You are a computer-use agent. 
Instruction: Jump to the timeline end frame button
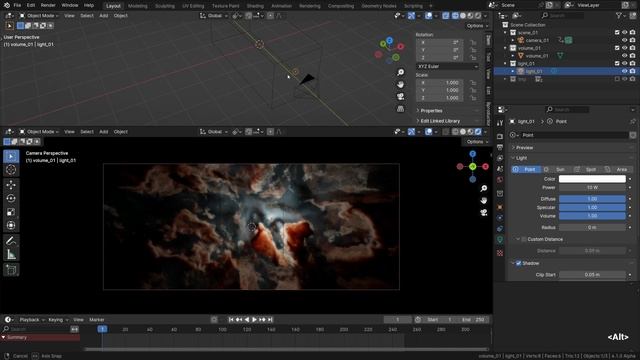(270, 320)
